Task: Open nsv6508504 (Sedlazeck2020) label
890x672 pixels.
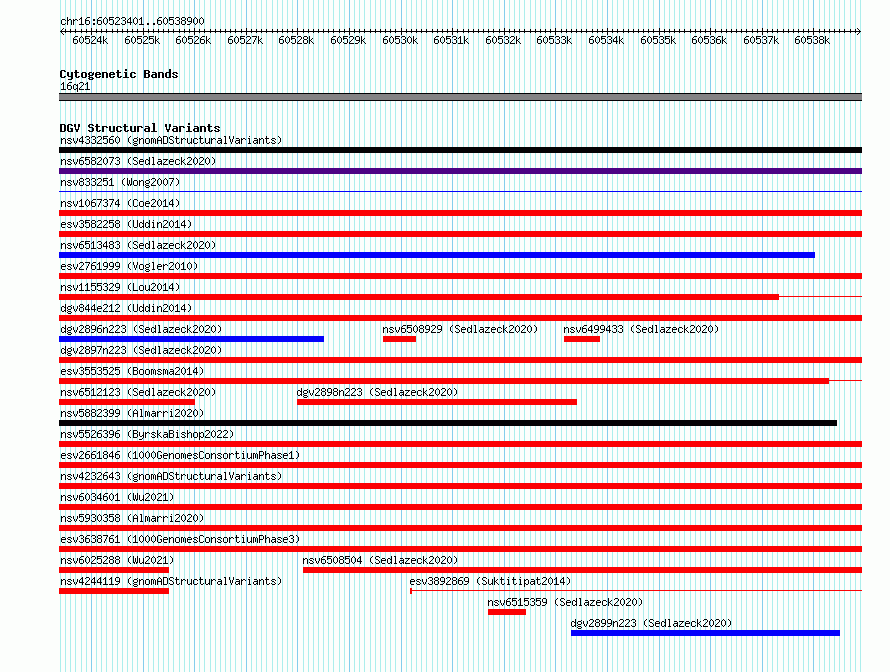Action: pos(380,560)
